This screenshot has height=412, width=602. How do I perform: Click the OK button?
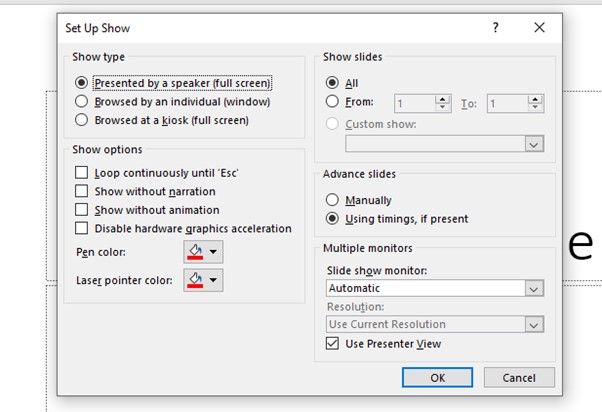pos(437,378)
